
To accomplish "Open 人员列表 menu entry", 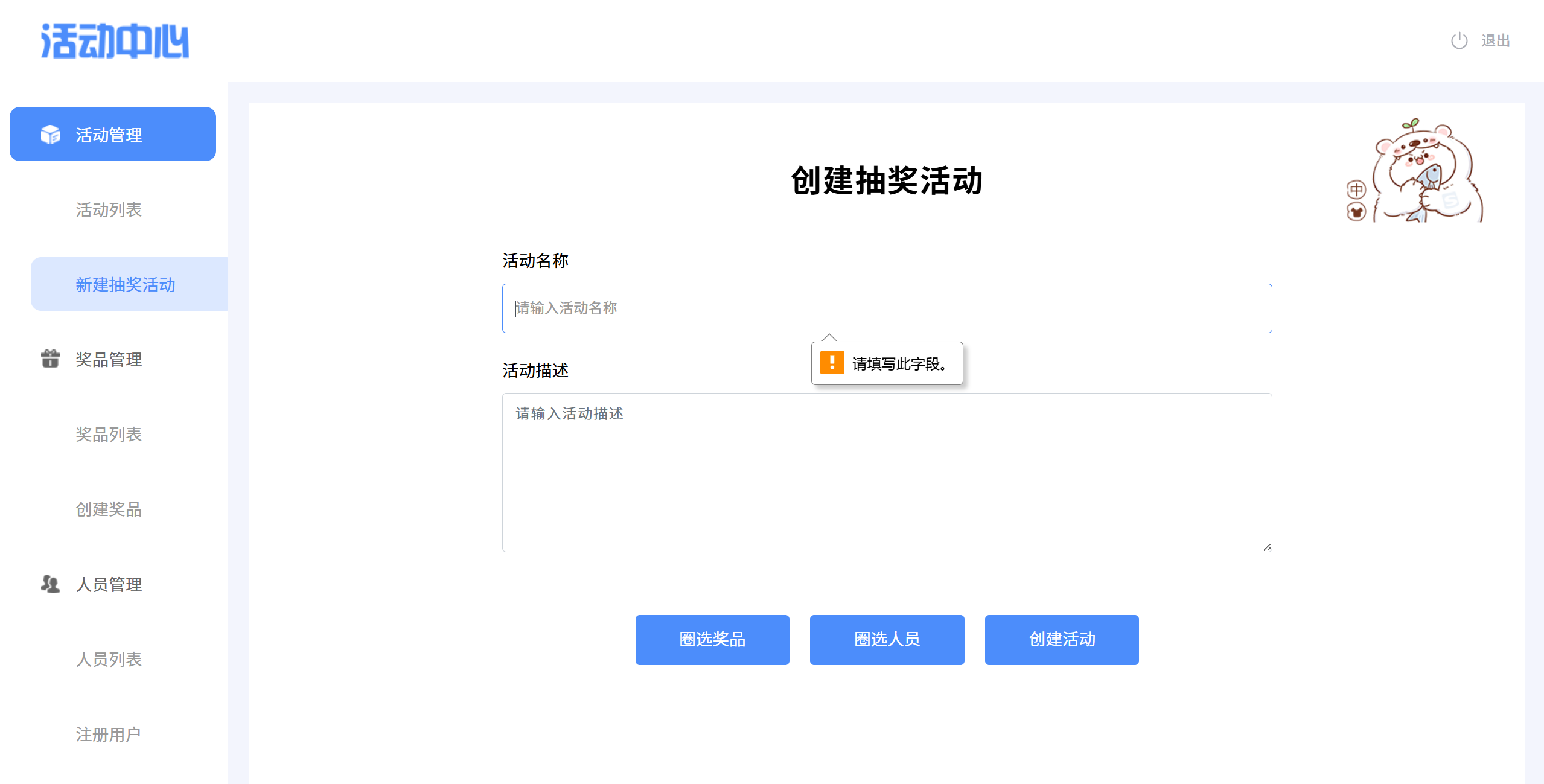I will pos(109,659).
